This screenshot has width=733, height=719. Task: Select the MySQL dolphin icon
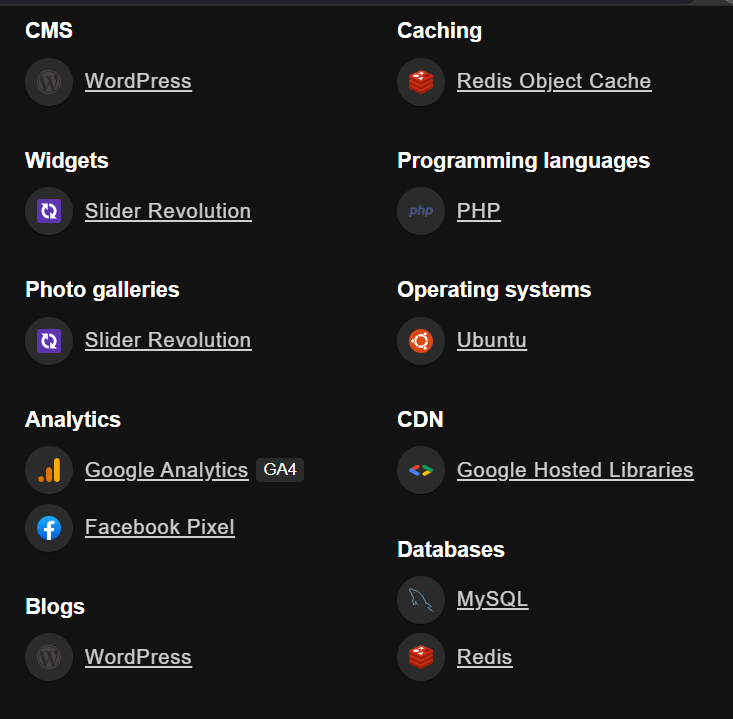[x=421, y=600]
